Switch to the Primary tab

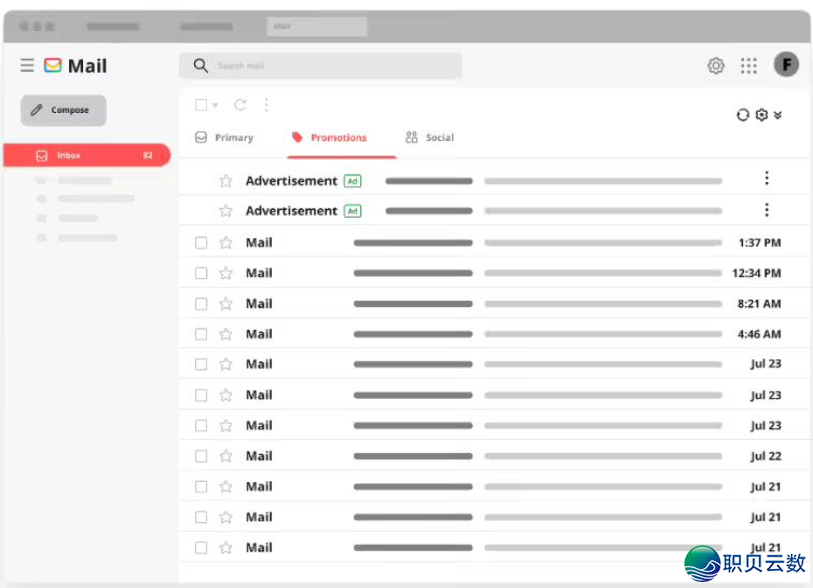coord(225,138)
